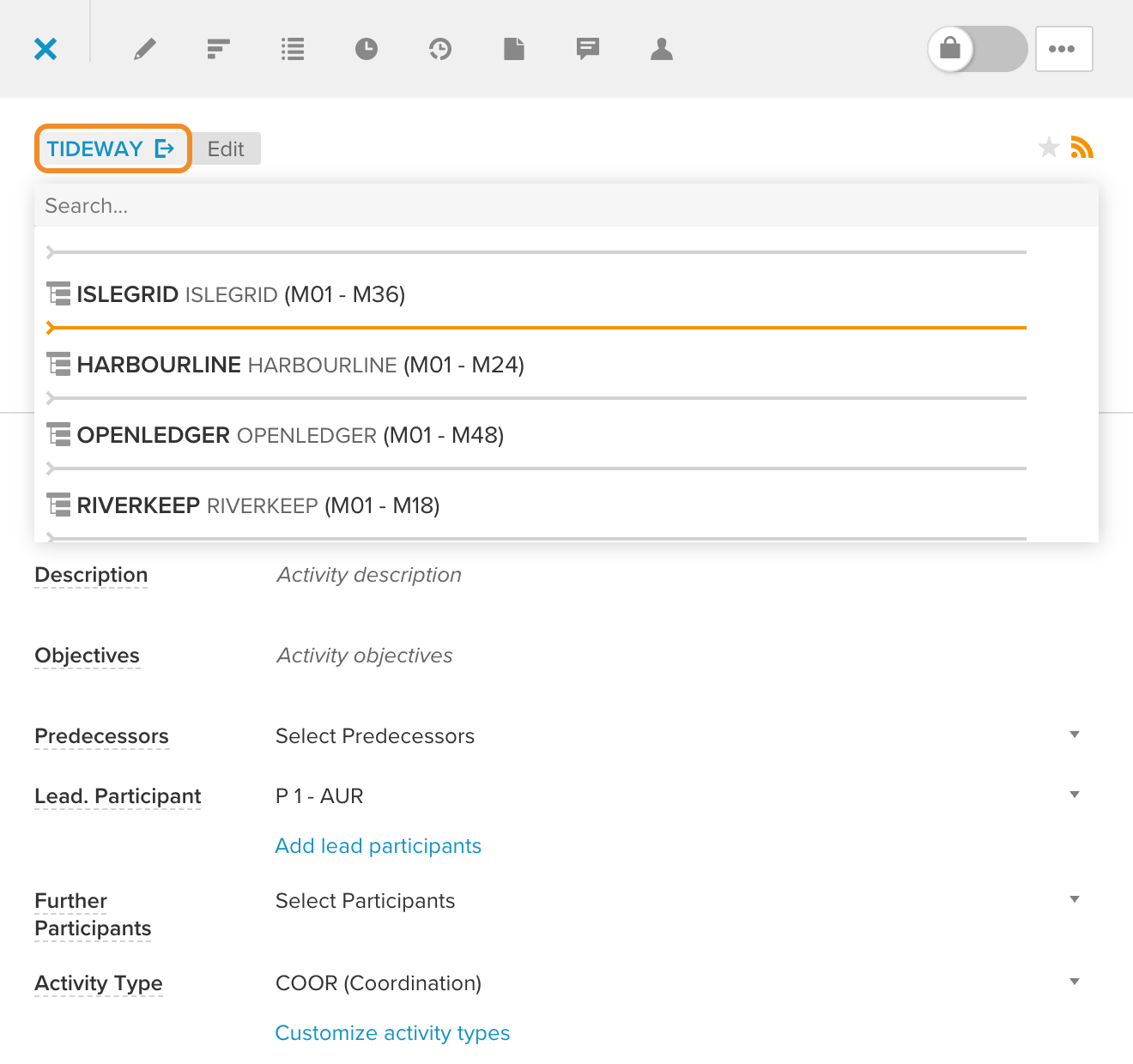
Task: Open the Gantt bars view icon
Action: click(x=219, y=49)
